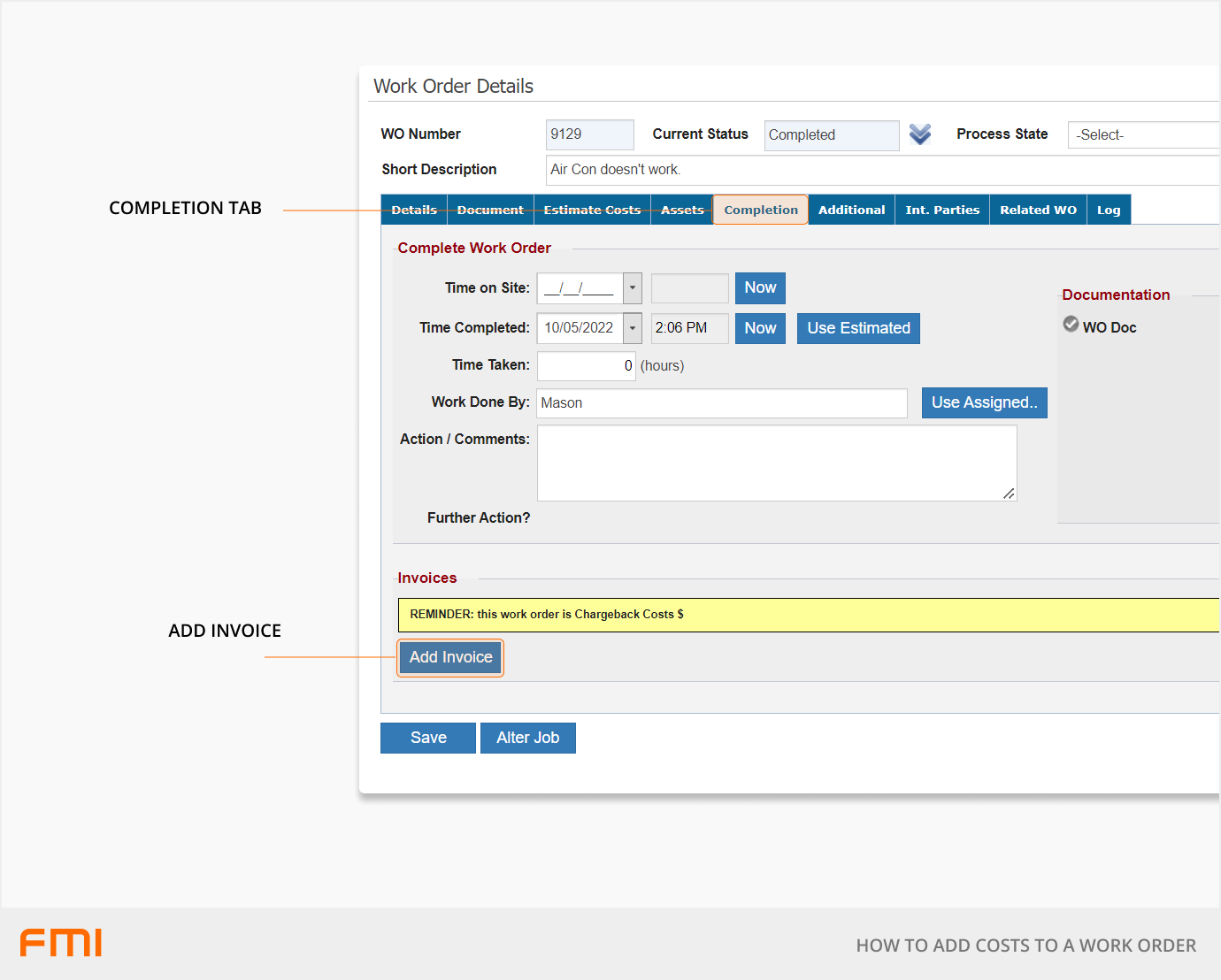Click the WO Doc checkmark icon

click(x=1071, y=325)
